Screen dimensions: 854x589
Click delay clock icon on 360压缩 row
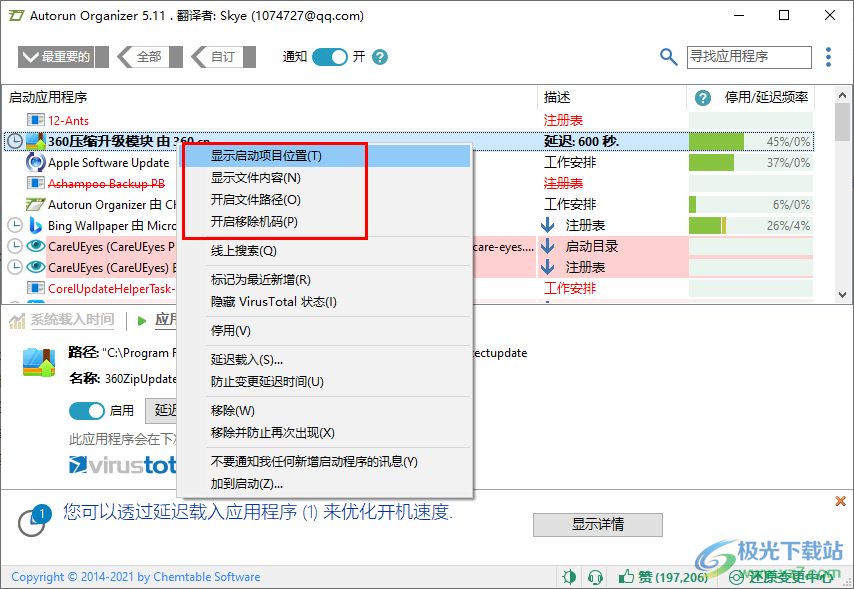click(15, 141)
